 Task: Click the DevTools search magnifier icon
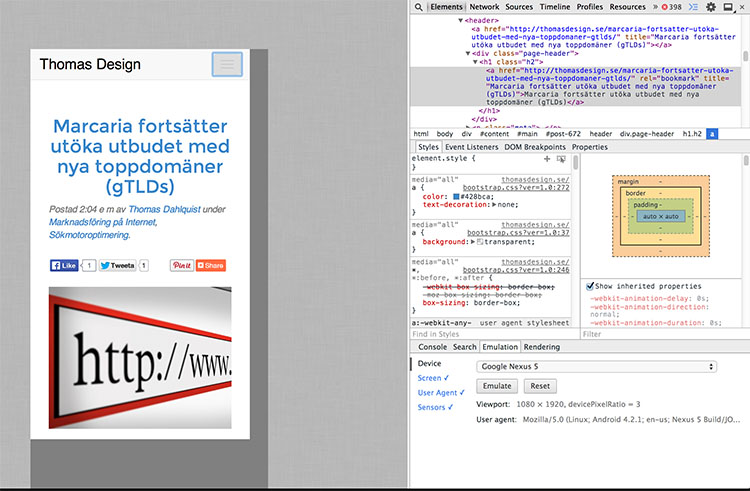tap(419, 7)
